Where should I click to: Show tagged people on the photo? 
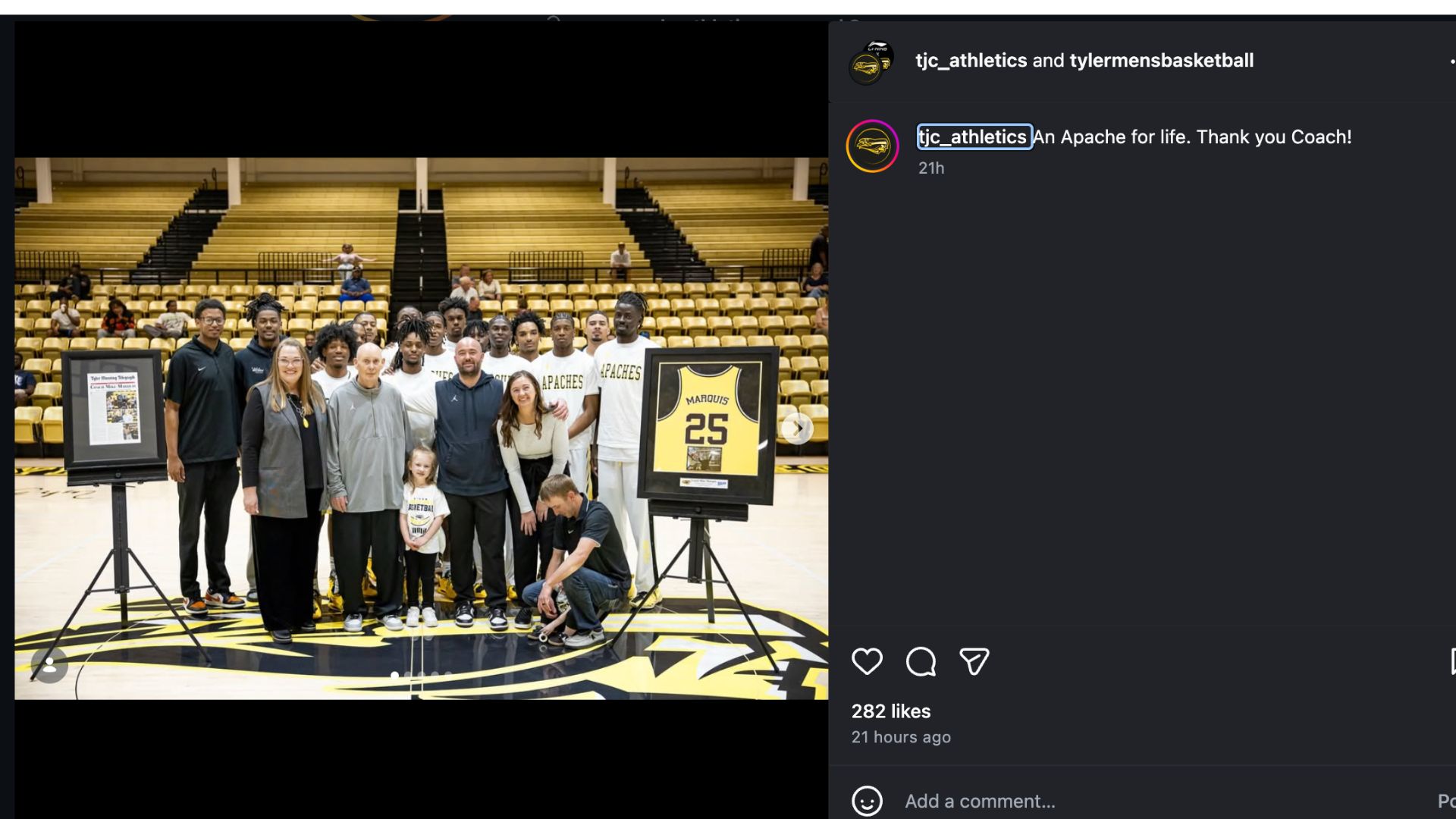pyautogui.click(x=49, y=665)
